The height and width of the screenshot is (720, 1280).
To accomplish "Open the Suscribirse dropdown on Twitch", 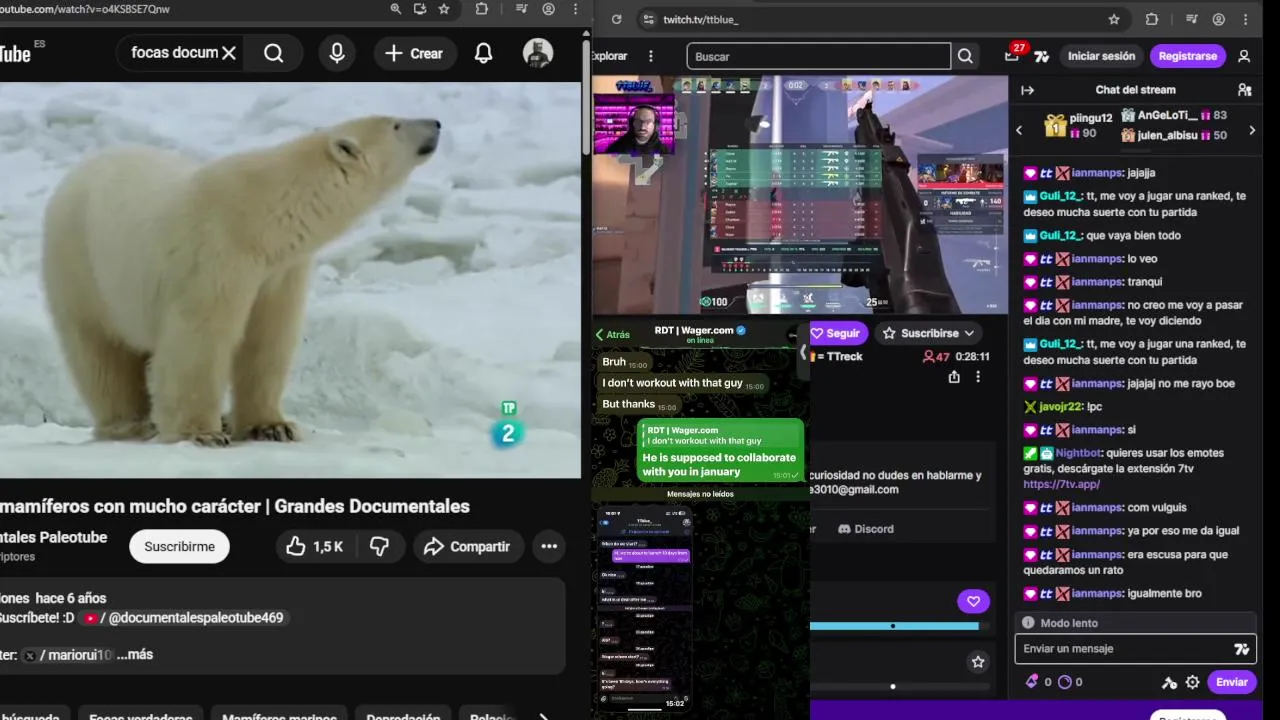I will pos(929,333).
